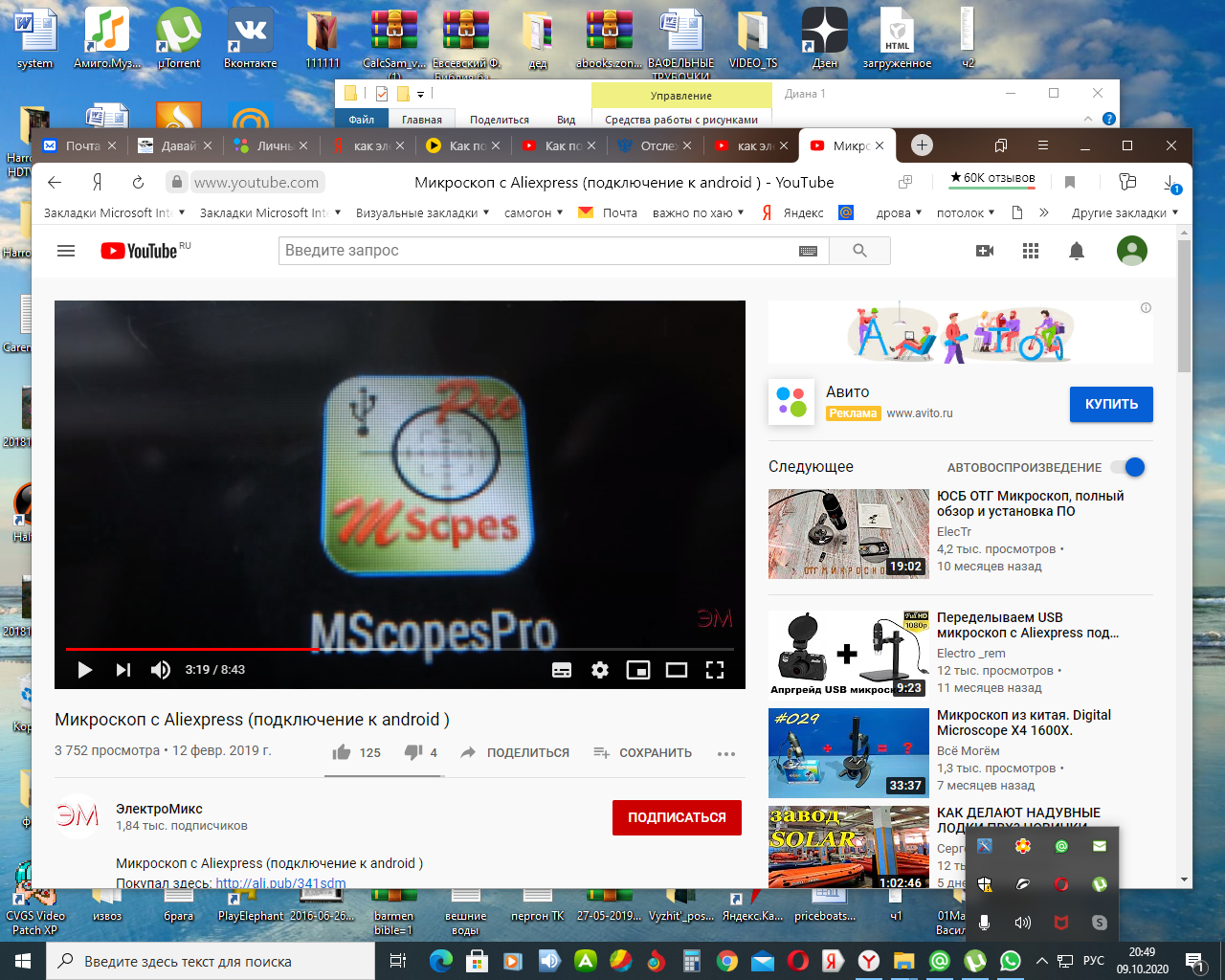
Task: Skip to next video in player
Action: pos(123,670)
